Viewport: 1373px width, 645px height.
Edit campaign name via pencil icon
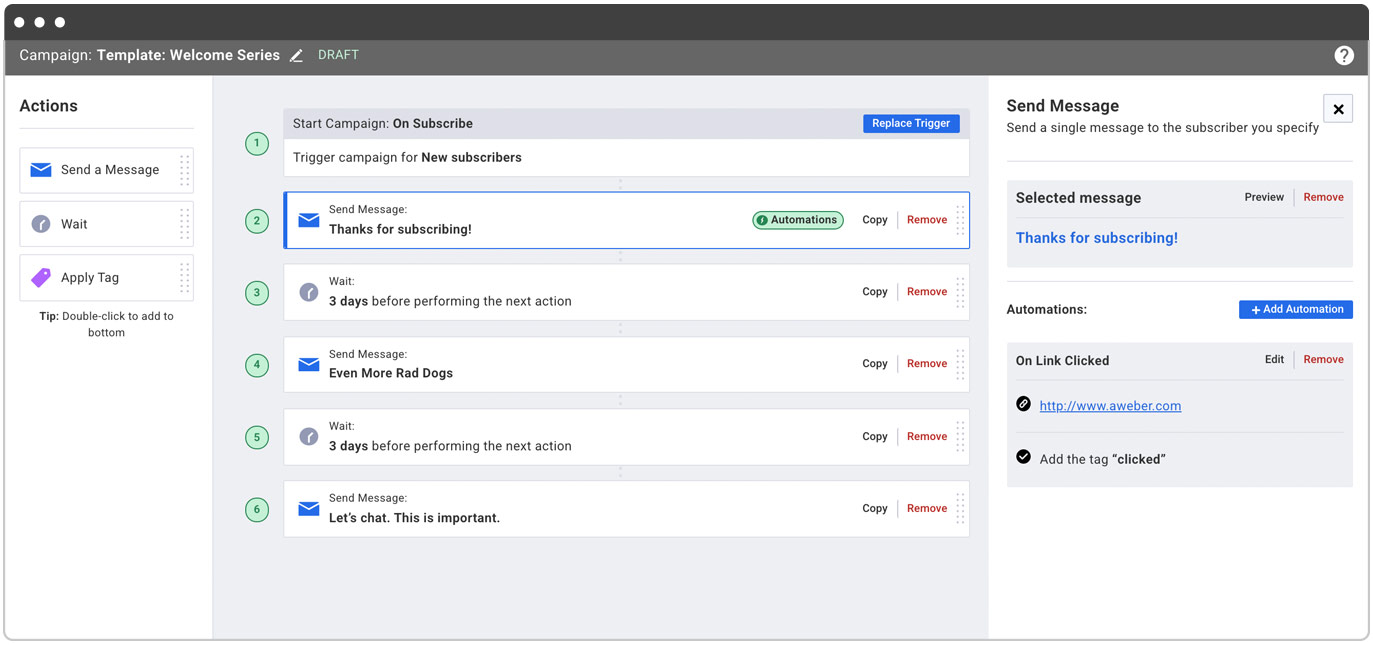tap(296, 55)
